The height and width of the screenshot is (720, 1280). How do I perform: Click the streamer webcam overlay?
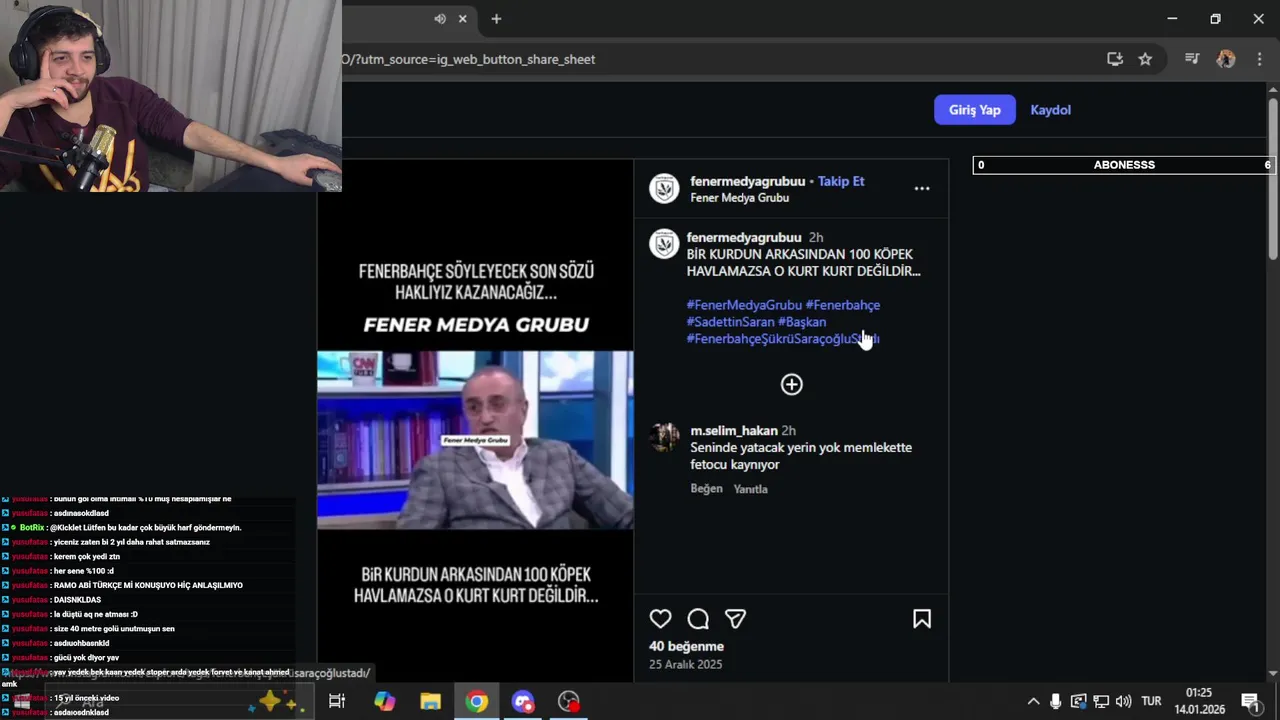click(171, 96)
